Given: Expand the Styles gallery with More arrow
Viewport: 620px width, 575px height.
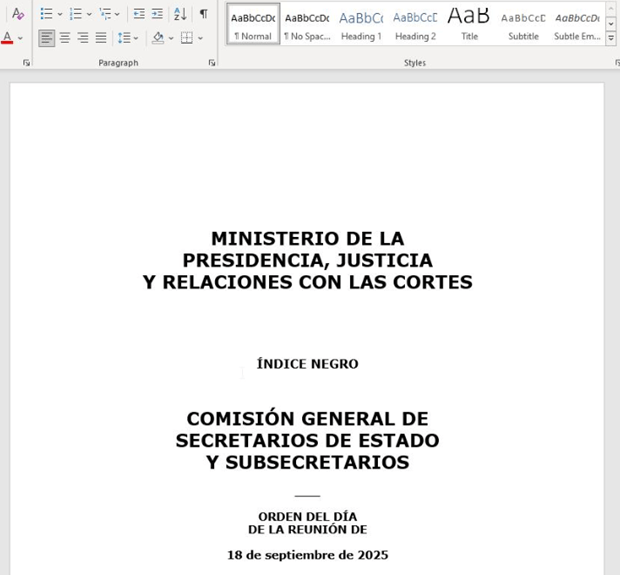Looking at the screenshot, I should [611, 37].
